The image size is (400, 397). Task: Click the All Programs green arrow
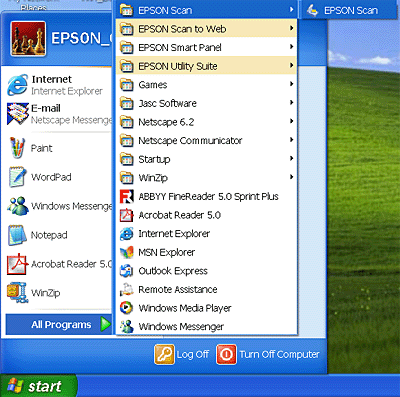[106, 324]
